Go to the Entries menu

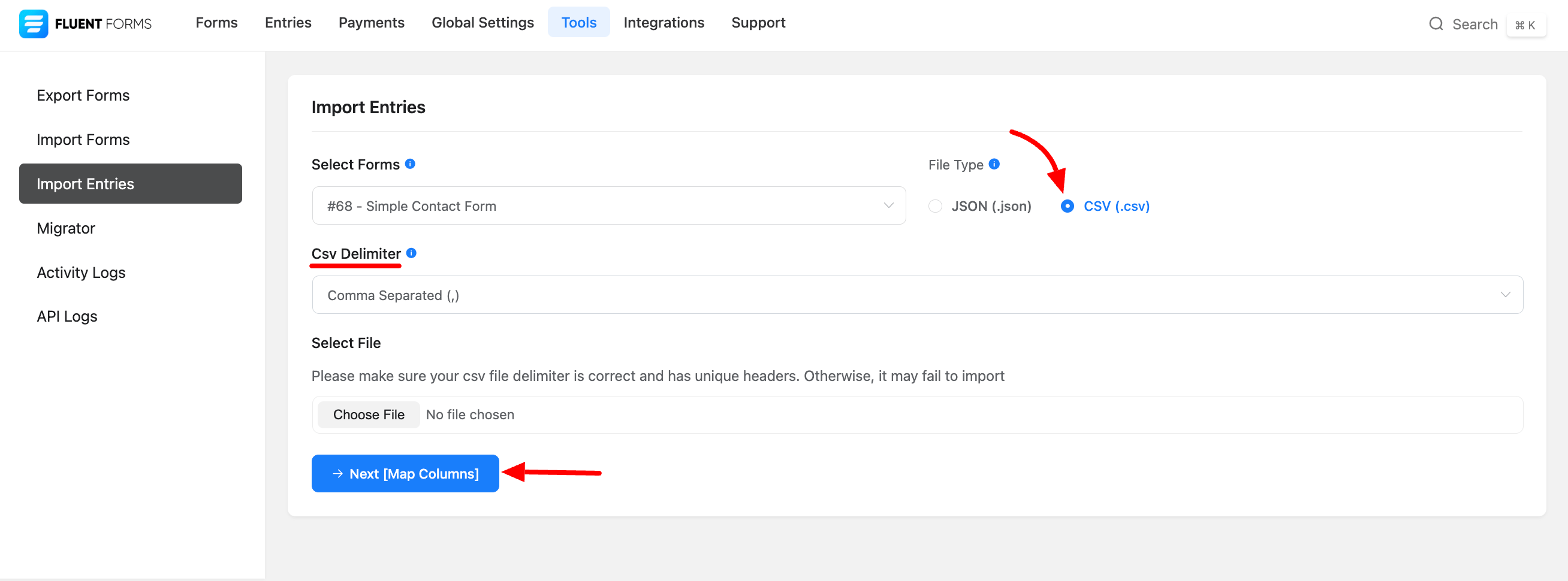click(x=288, y=23)
